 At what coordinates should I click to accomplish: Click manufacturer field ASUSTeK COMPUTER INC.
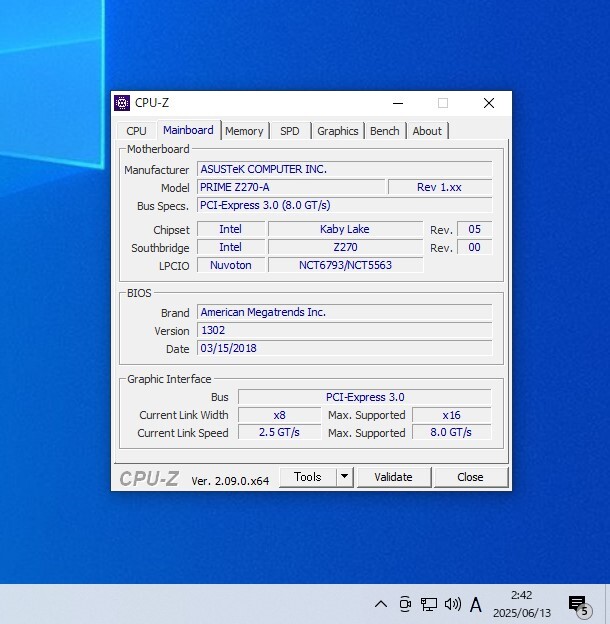click(x=345, y=169)
